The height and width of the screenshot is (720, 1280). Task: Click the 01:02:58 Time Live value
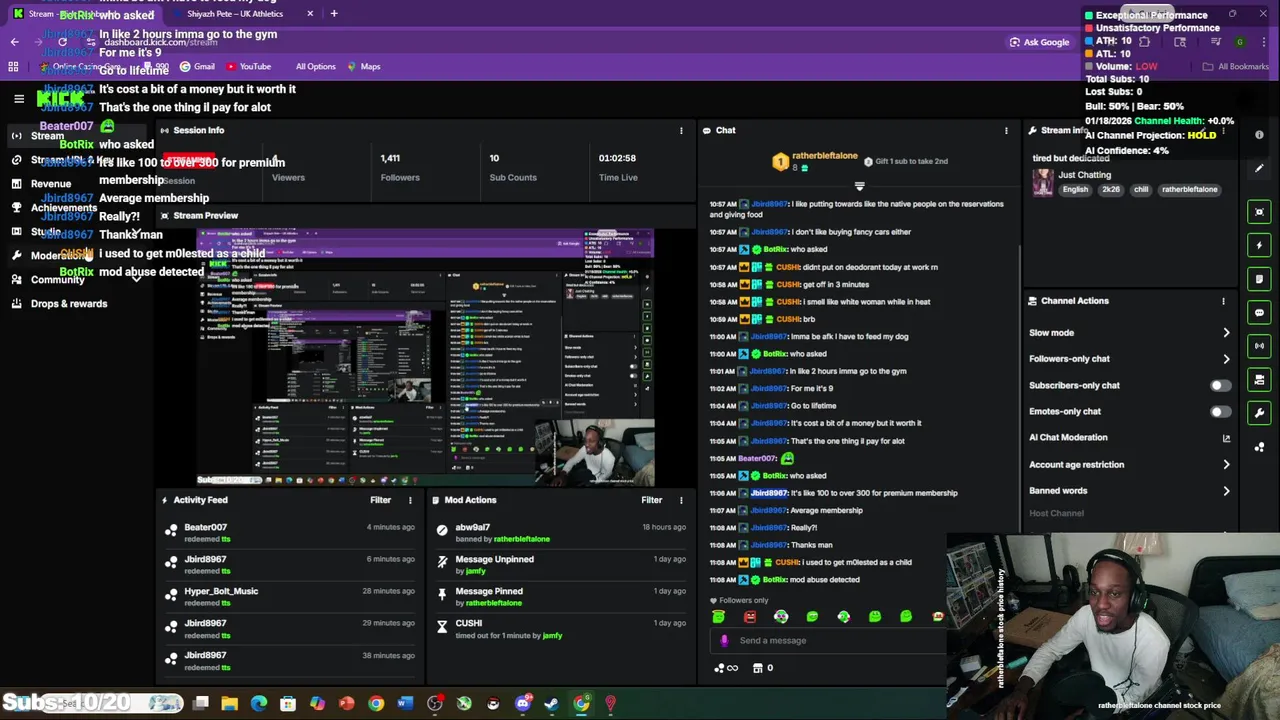pyautogui.click(x=617, y=158)
